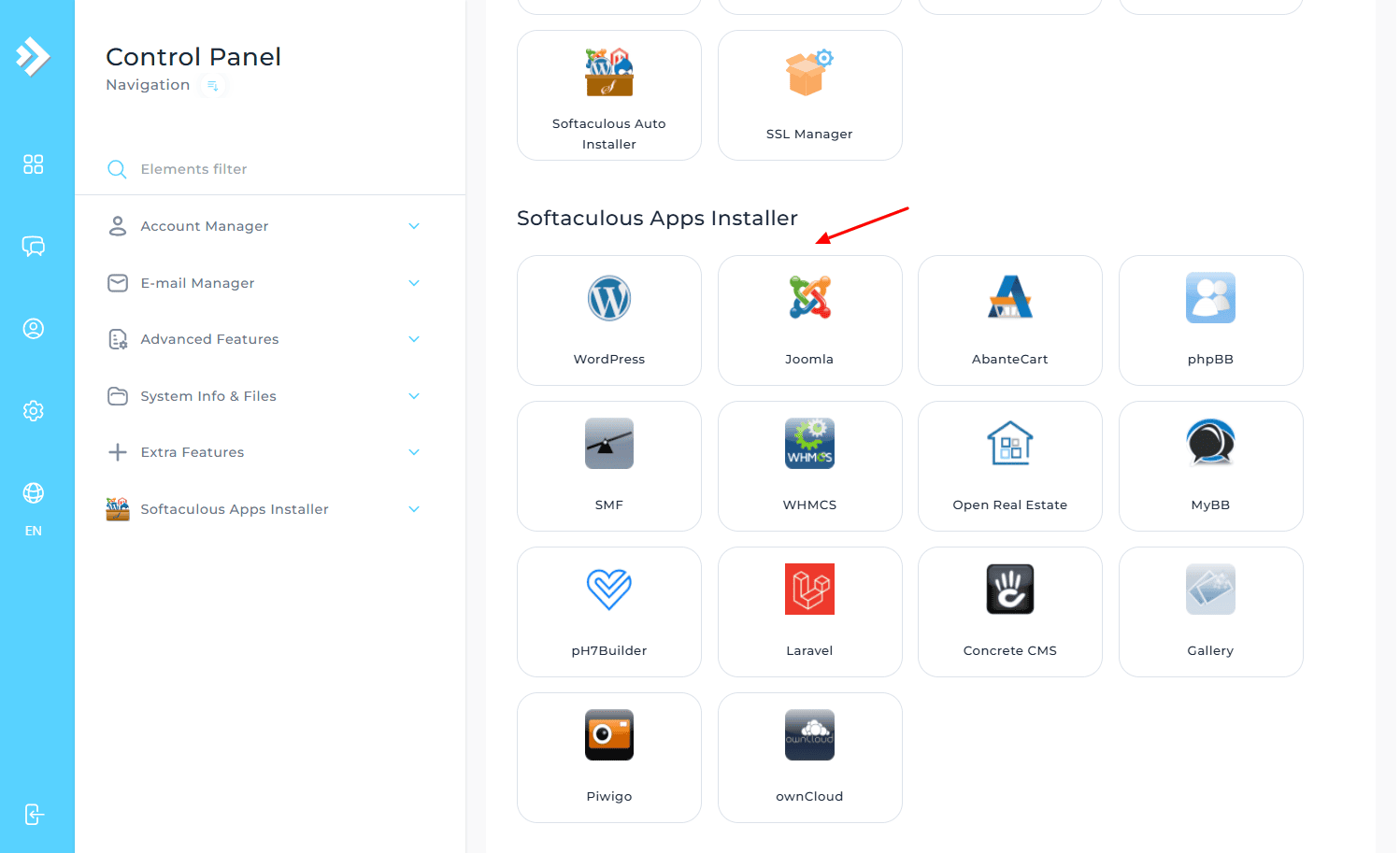Click the Softaculous Auto Installer icon
The width and height of the screenshot is (1400, 853).
tap(609, 73)
